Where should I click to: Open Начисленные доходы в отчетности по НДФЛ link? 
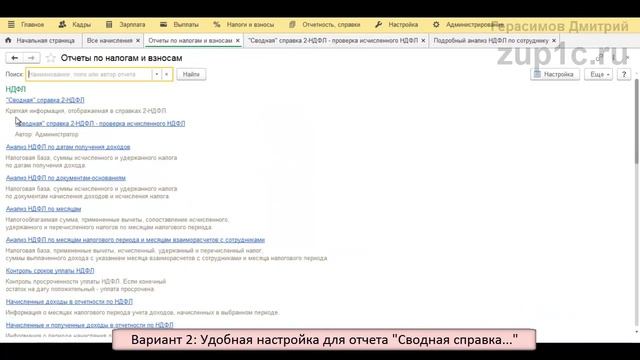[69, 302]
